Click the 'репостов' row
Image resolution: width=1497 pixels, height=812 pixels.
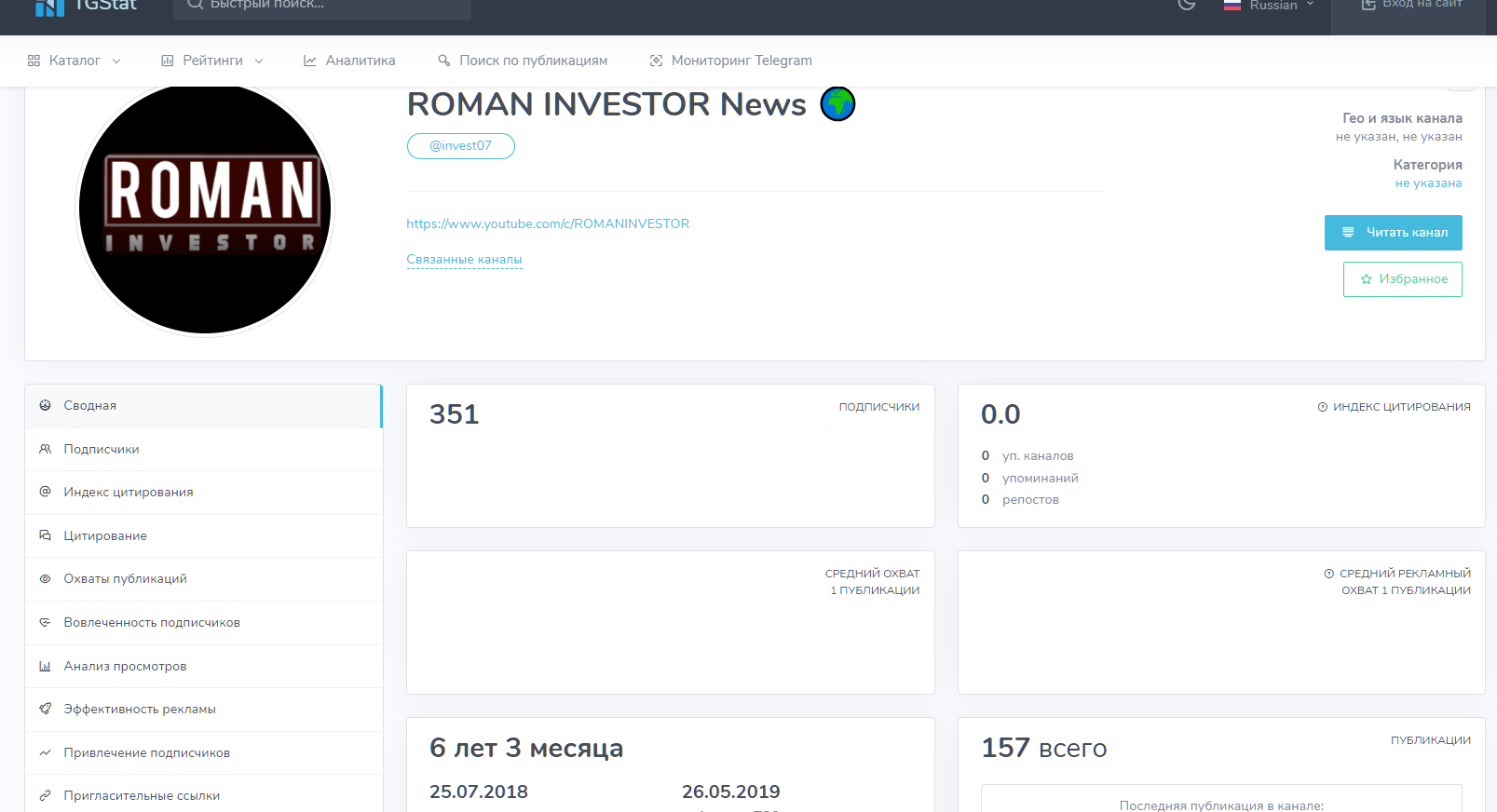pos(1020,500)
